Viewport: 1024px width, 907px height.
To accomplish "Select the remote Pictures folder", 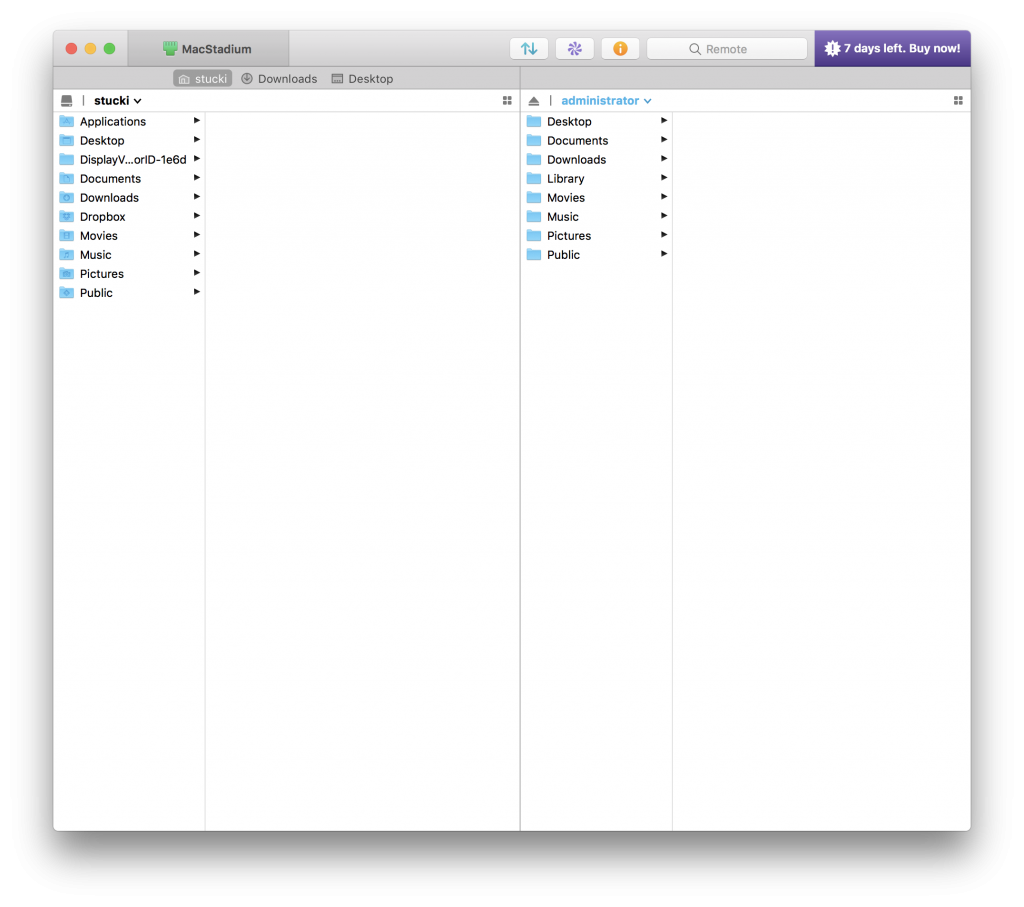I will coord(596,236).
